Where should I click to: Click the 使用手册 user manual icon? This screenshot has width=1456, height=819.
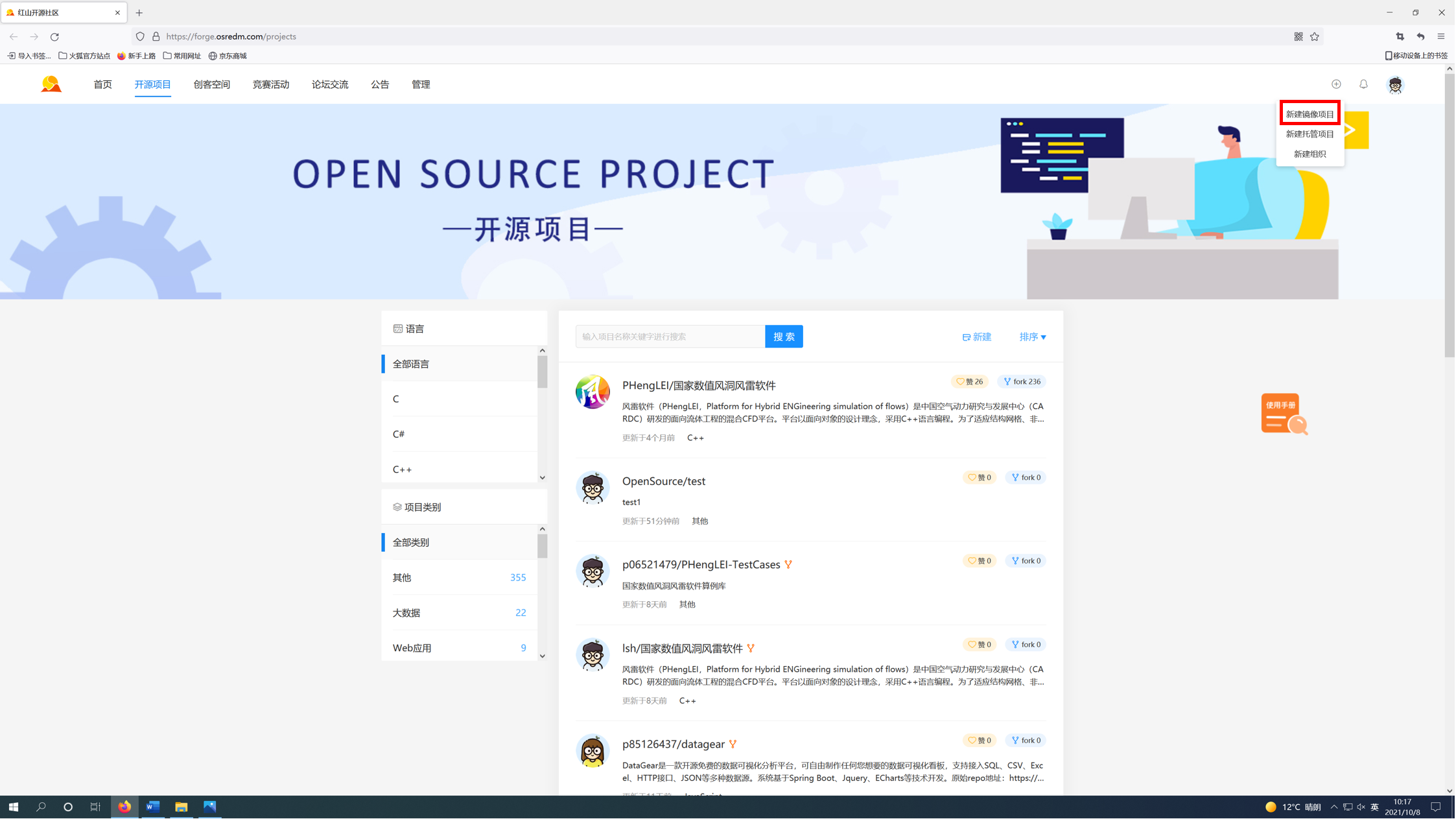[1284, 414]
